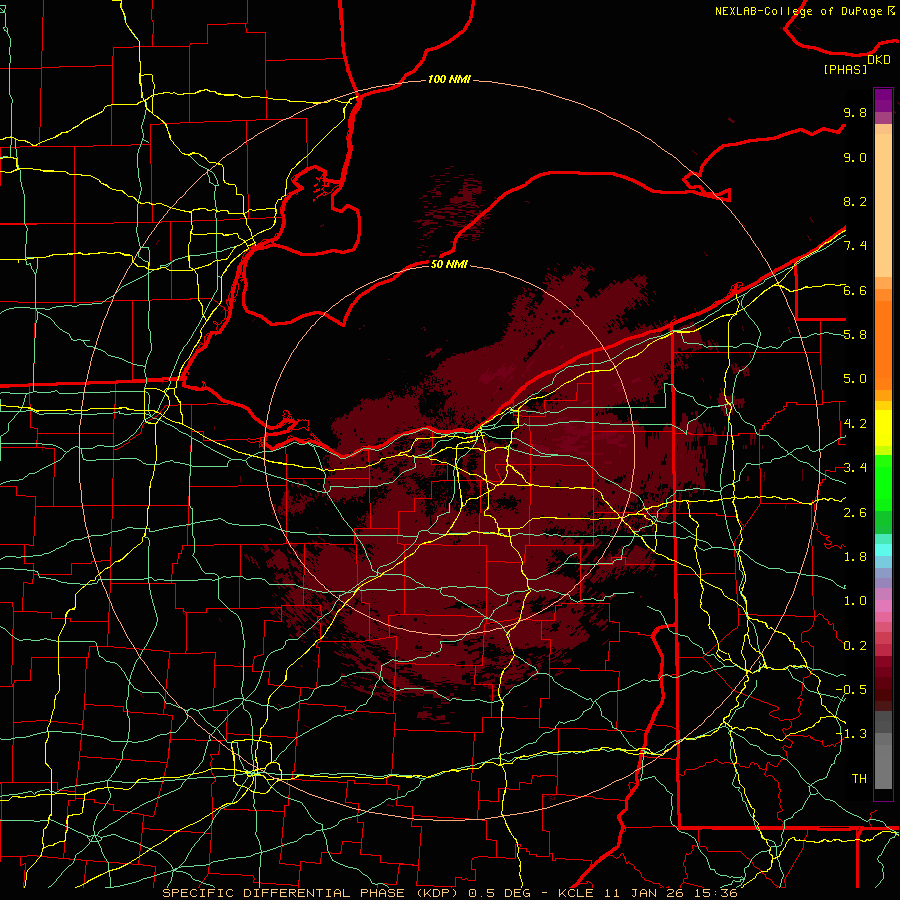
Task: Click the 100 NMI range ring label
Action: point(449,79)
